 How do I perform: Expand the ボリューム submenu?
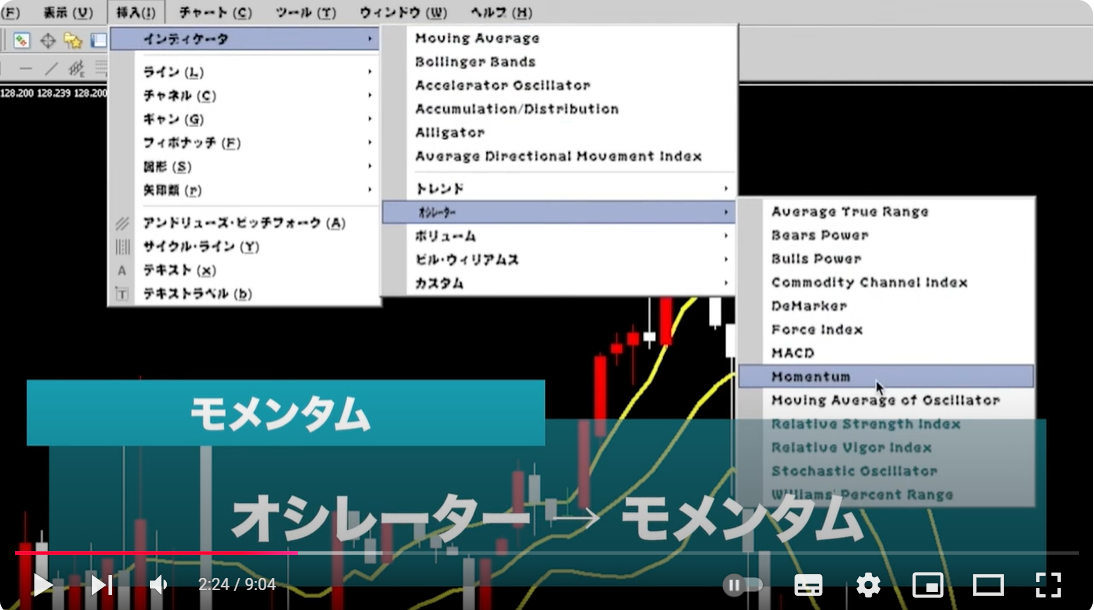click(559, 236)
